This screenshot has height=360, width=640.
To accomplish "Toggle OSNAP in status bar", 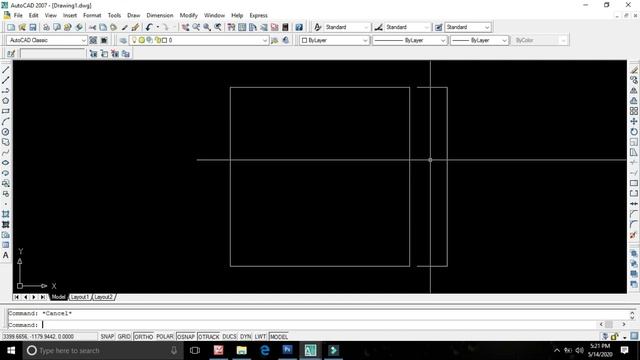I will [186, 337].
